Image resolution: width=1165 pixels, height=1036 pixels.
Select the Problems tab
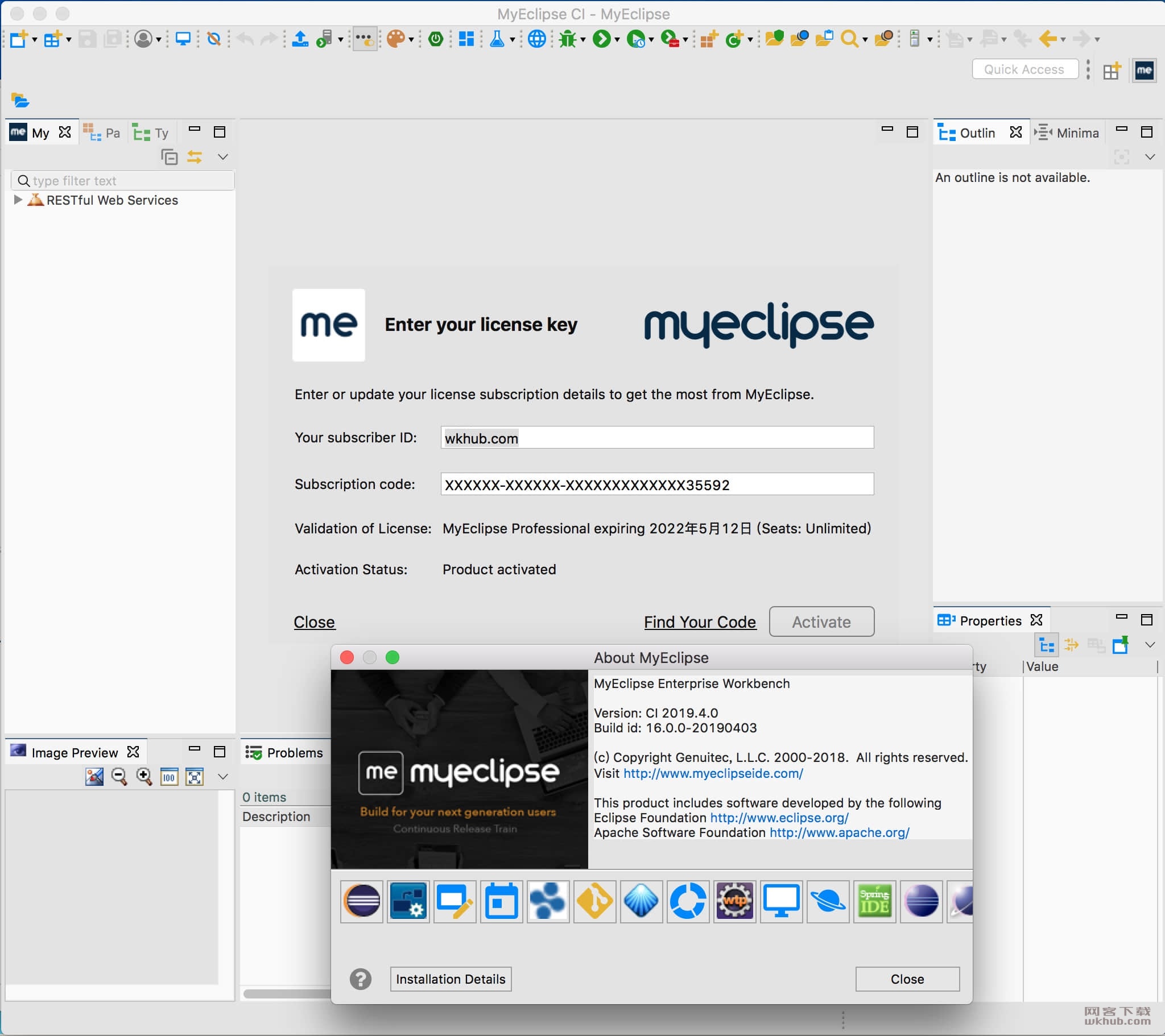[284, 753]
